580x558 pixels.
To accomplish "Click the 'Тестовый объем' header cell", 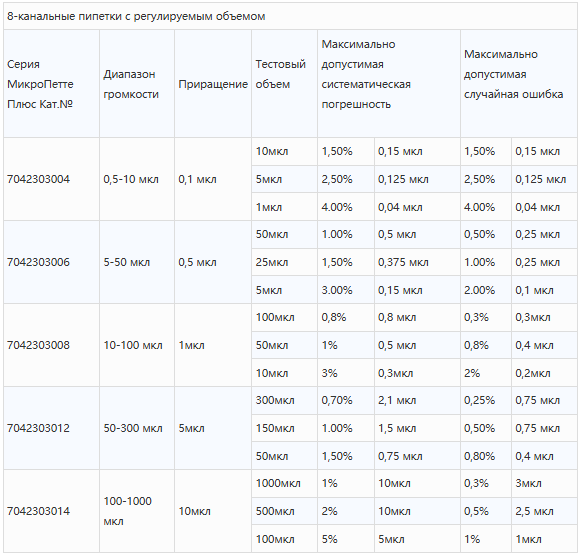I will pos(284,84).
